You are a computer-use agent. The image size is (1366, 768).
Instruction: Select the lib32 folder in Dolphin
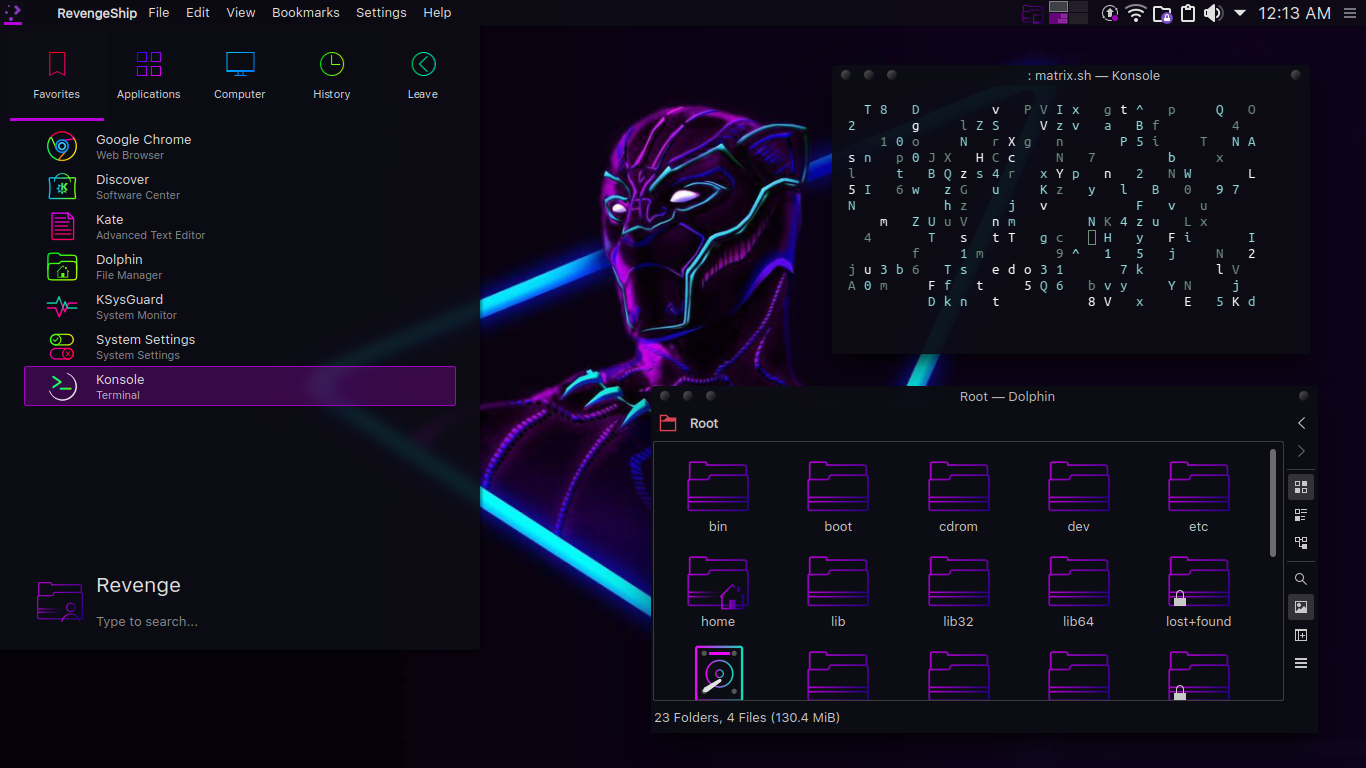[x=958, y=592]
